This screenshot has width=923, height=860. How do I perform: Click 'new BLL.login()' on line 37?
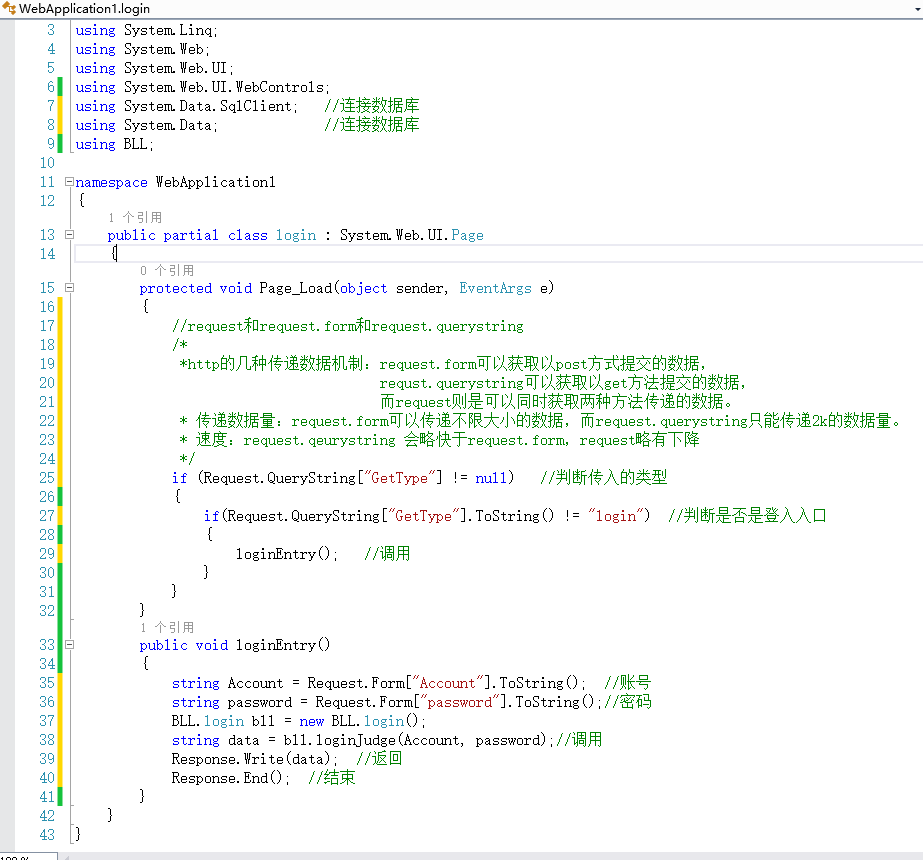click(358, 721)
